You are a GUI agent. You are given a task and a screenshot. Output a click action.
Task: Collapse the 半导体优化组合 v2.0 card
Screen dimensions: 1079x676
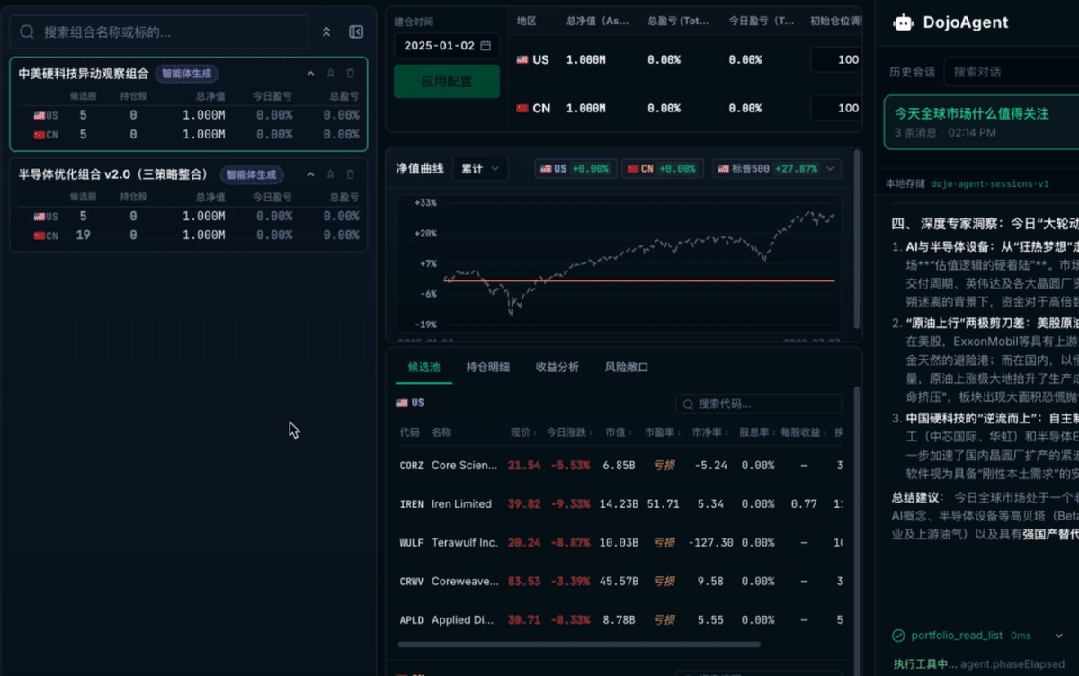(x=310, y=174)
